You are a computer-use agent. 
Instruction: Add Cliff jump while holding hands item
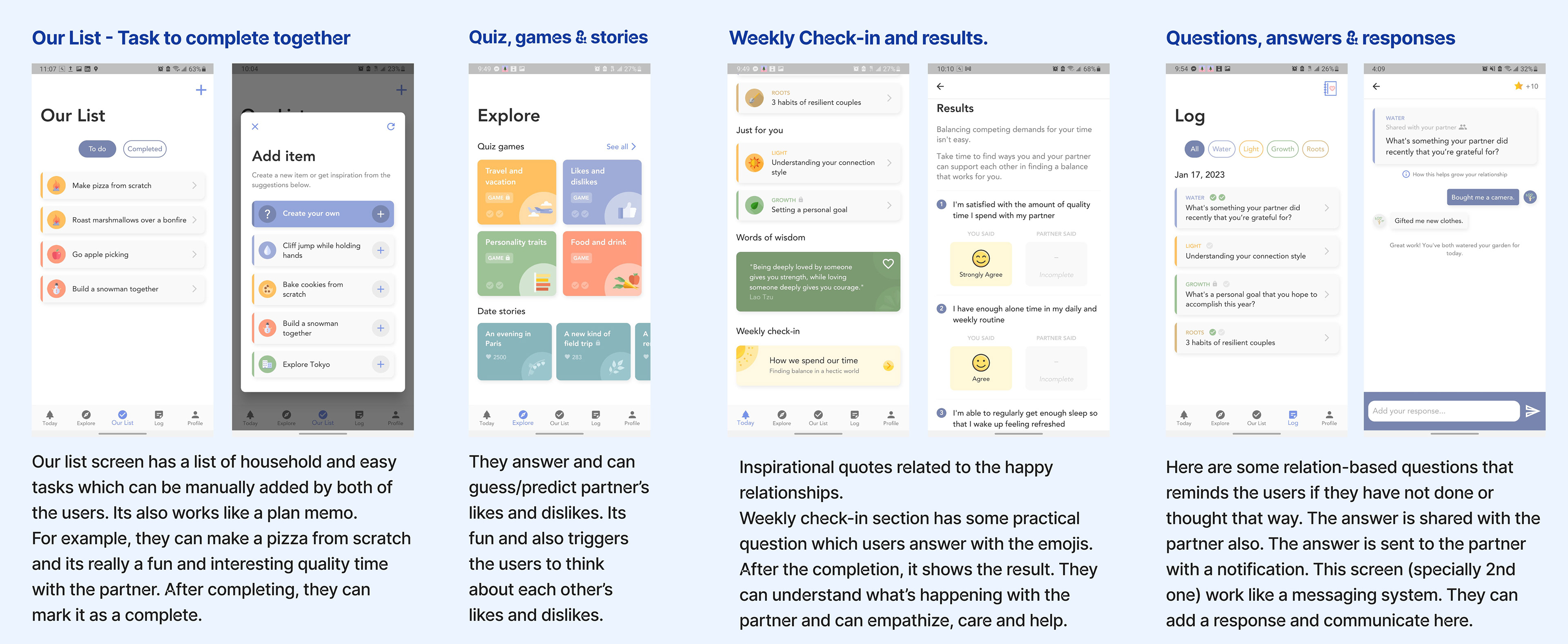pyautogui.click(x=381, y=250)
